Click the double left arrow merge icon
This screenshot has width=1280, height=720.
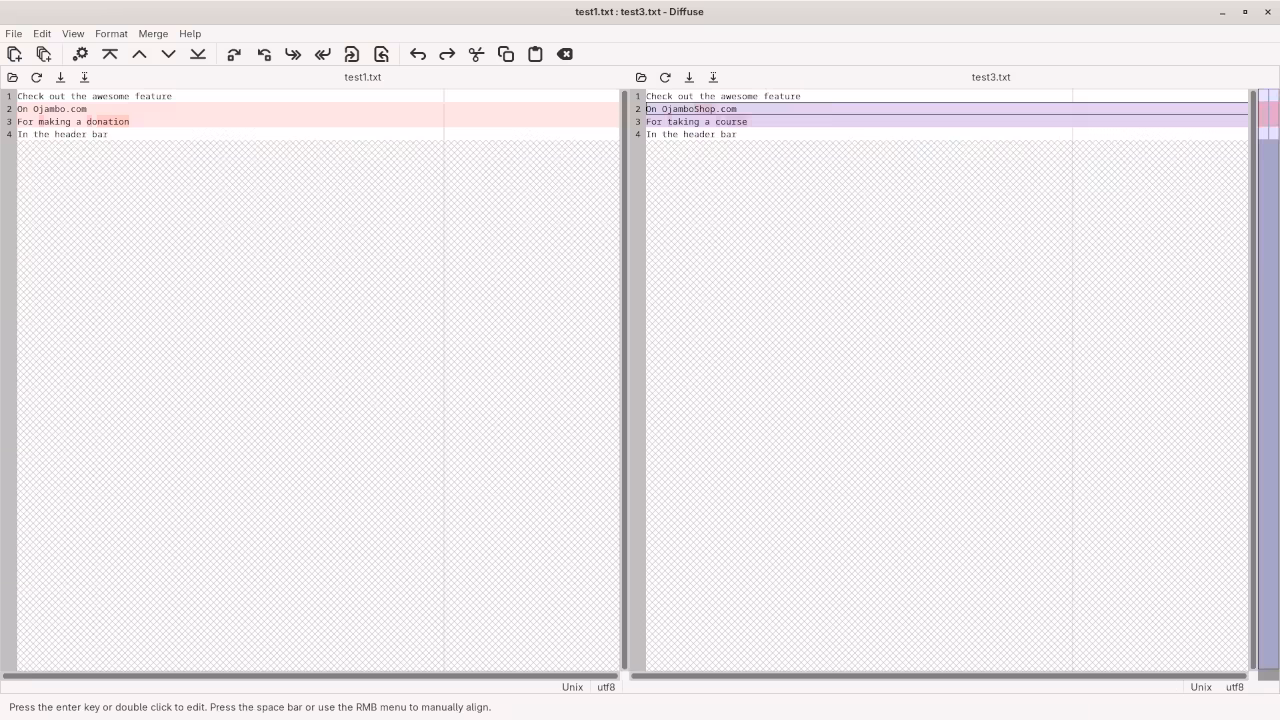(x=322, y=54)
